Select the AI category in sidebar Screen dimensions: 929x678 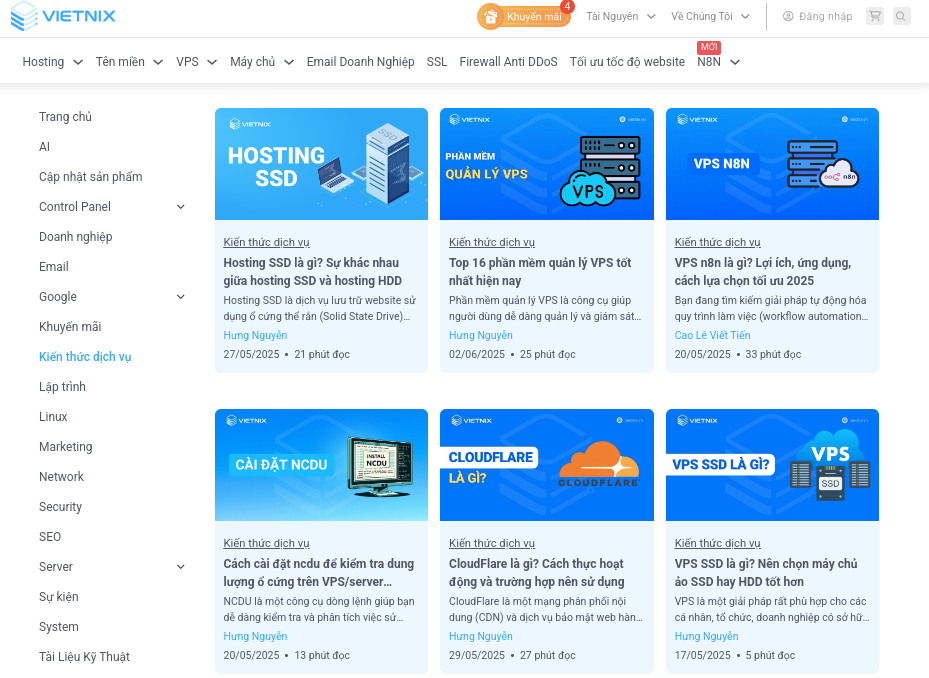pyautogui.click(x=44, y=146)
